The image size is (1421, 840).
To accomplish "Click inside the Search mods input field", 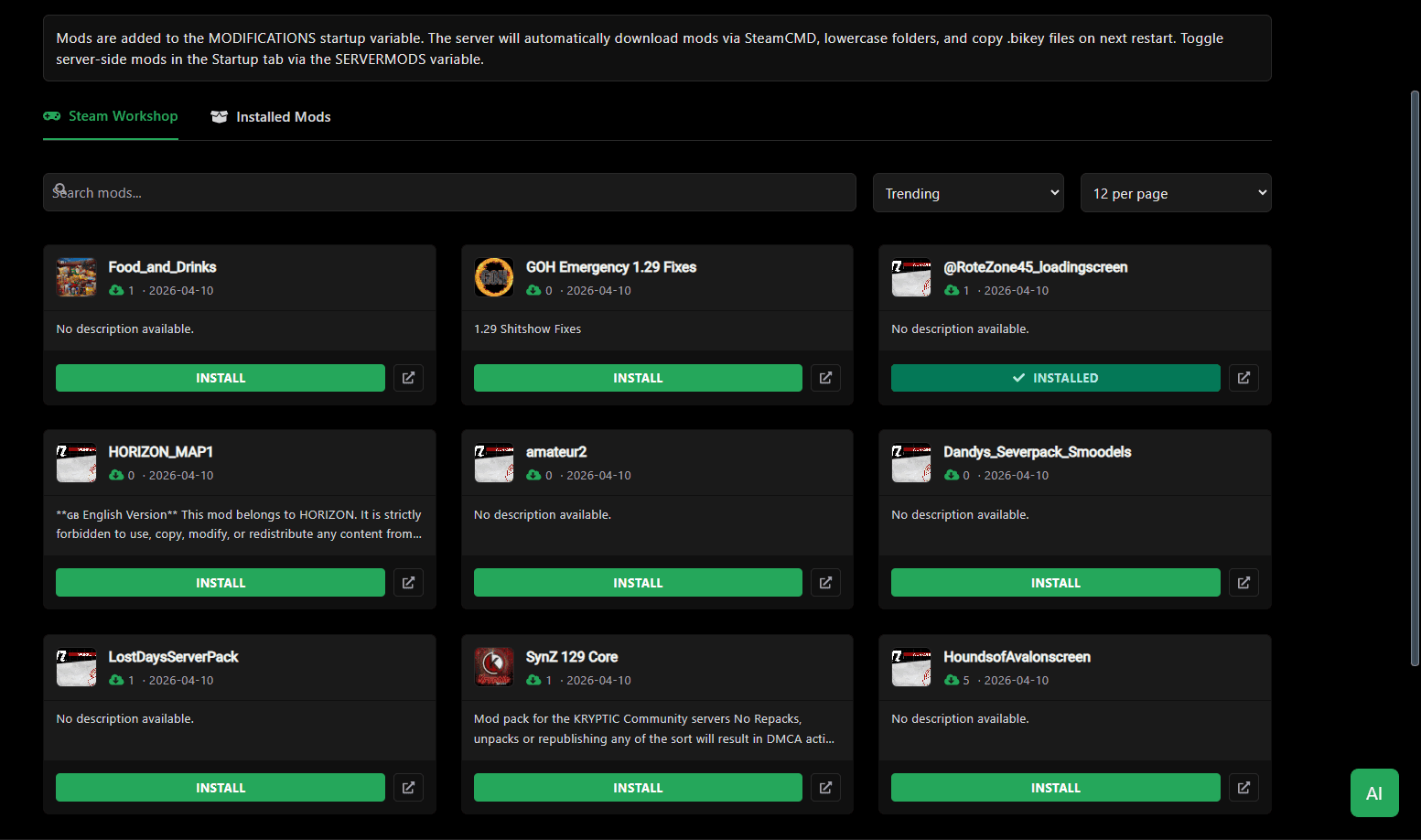I will pyautogui.click(x=449, y=192).
